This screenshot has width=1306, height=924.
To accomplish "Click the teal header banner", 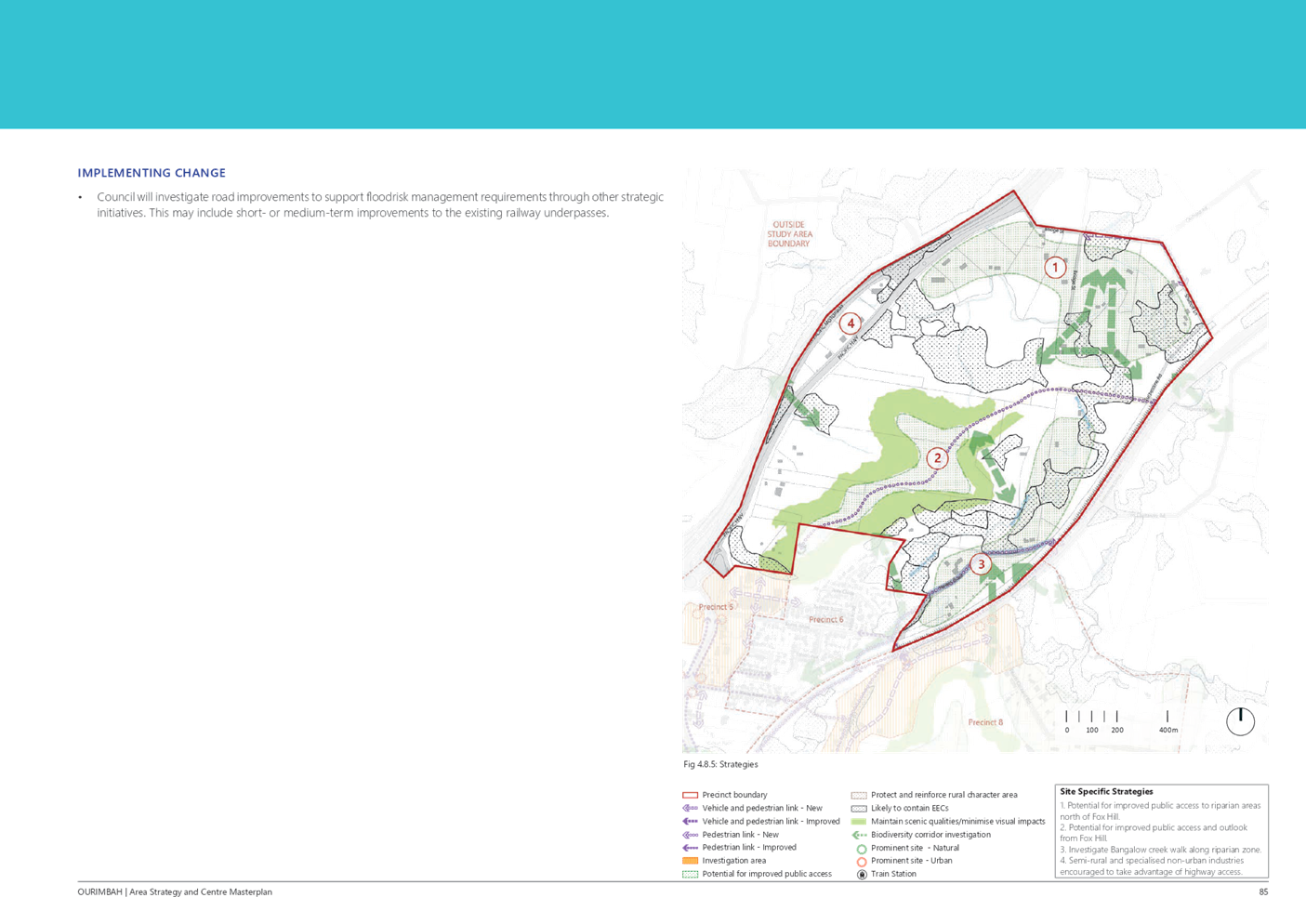I will pyautogui.click(x=653, y=64).
